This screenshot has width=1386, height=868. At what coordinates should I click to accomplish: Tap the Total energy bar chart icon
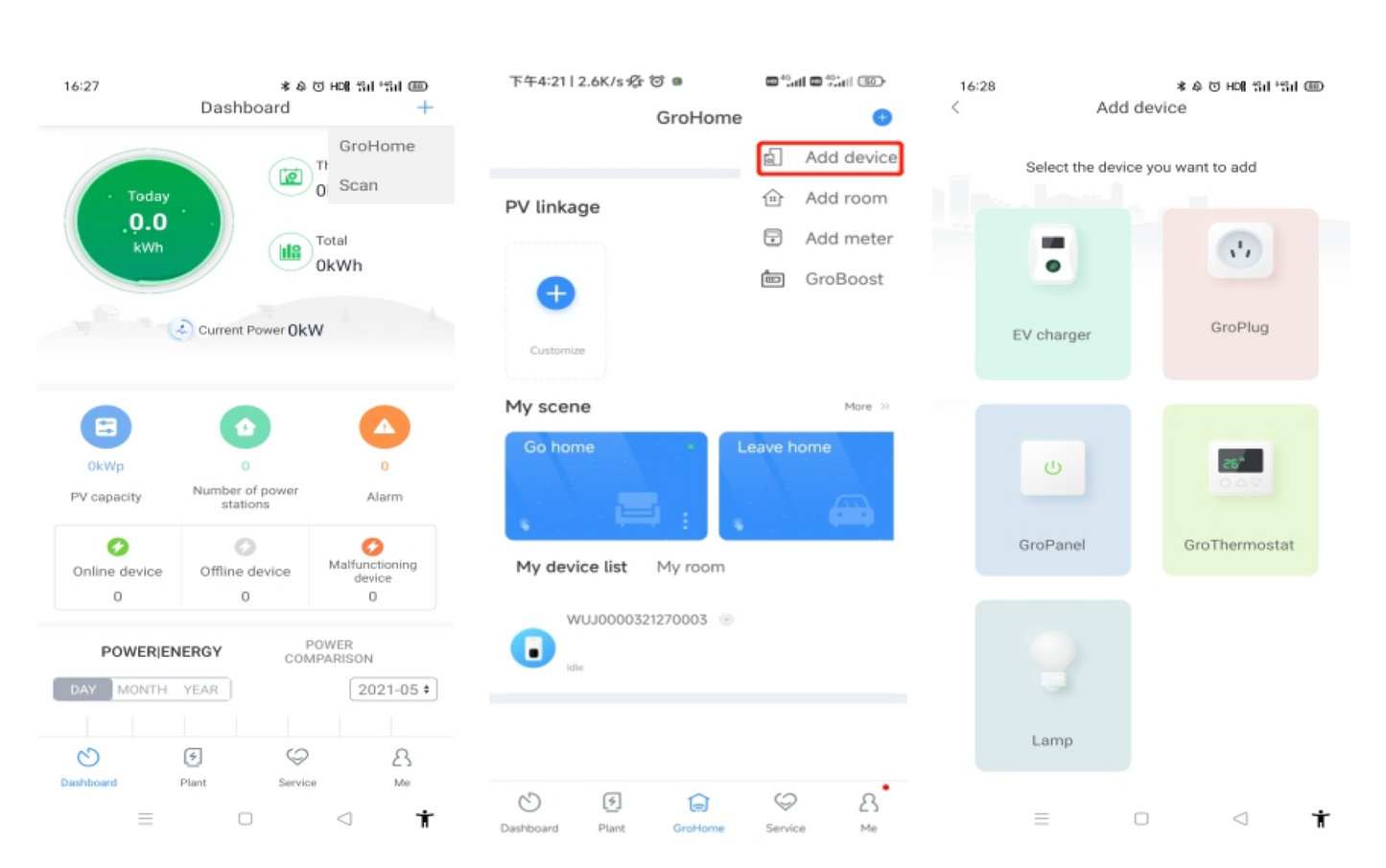[x=290, y=252]
